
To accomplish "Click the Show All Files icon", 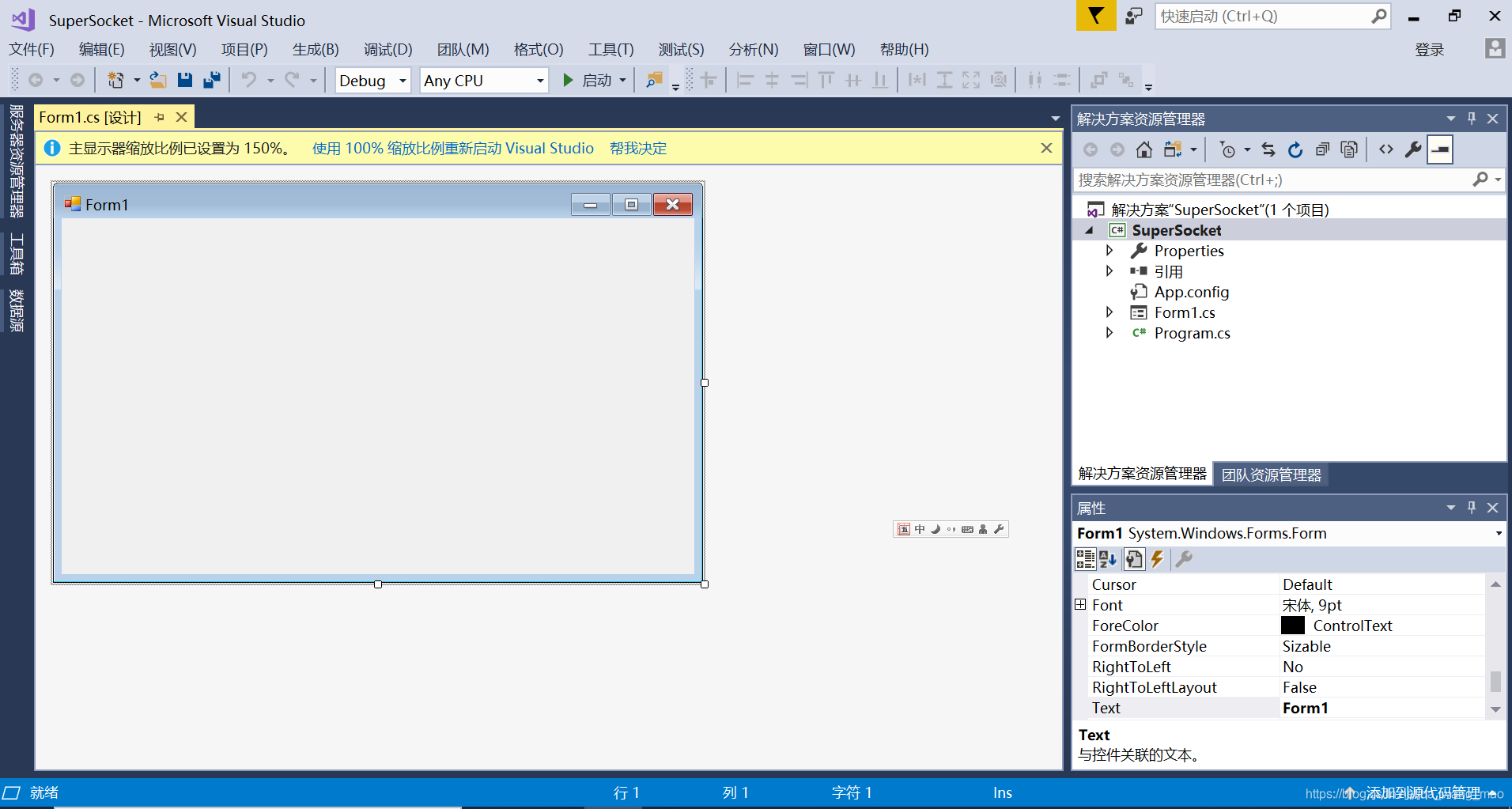I will (1349, 149).
